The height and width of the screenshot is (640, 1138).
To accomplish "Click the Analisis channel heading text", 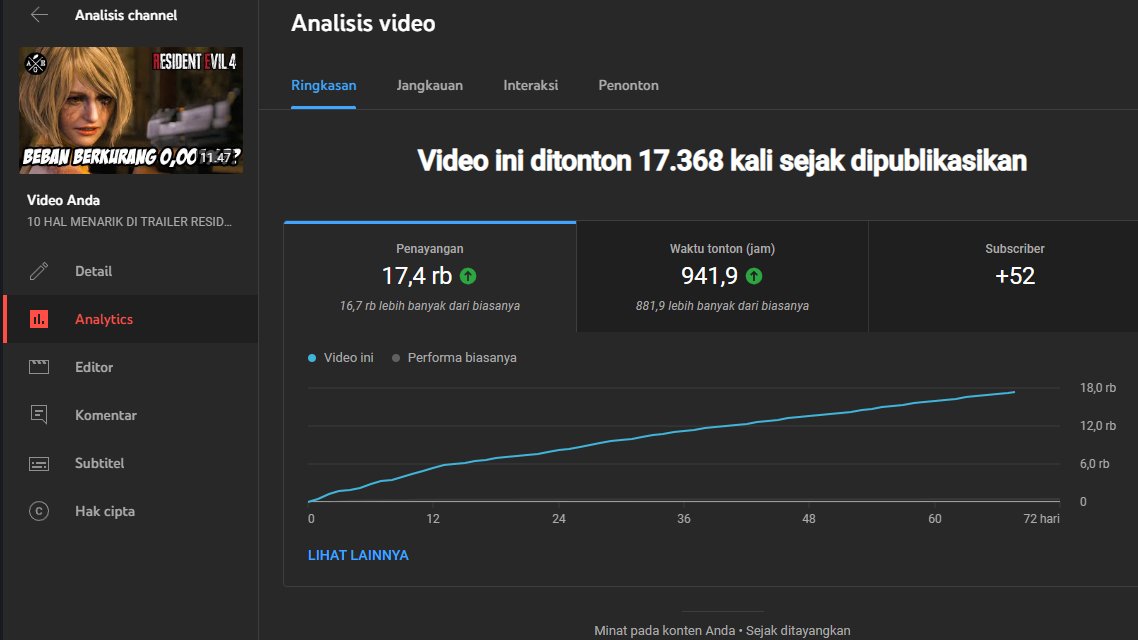I will pos(126,15).
